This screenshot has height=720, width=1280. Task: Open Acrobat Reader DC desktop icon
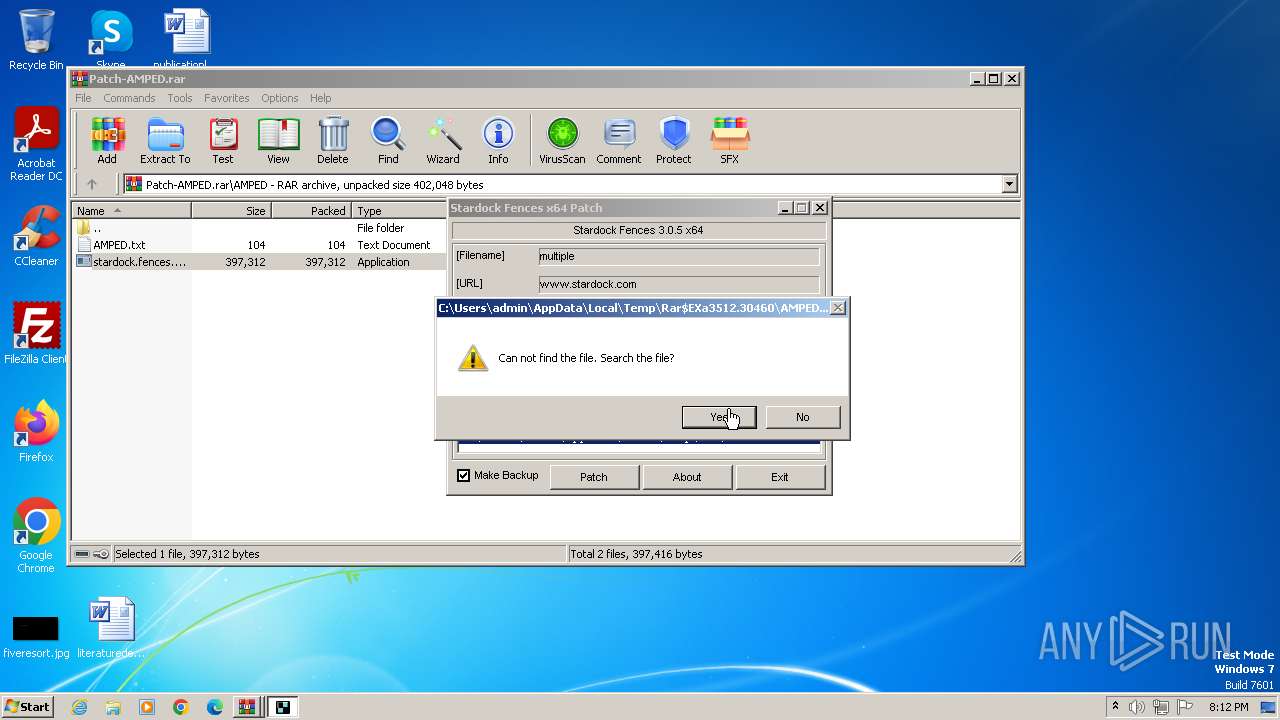[x=36, y=145]
